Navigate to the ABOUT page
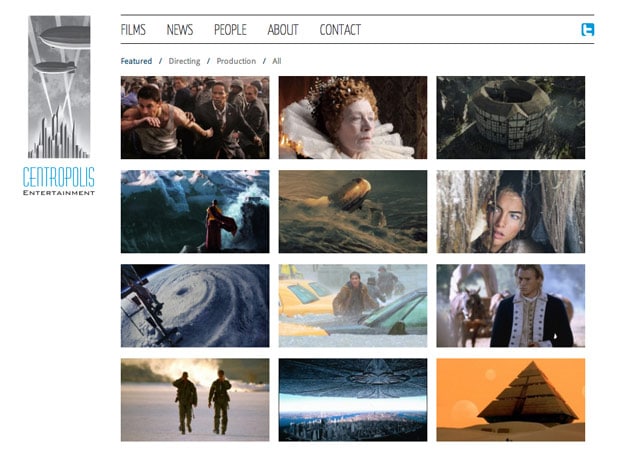620x450 pixels. coord(283,30)
